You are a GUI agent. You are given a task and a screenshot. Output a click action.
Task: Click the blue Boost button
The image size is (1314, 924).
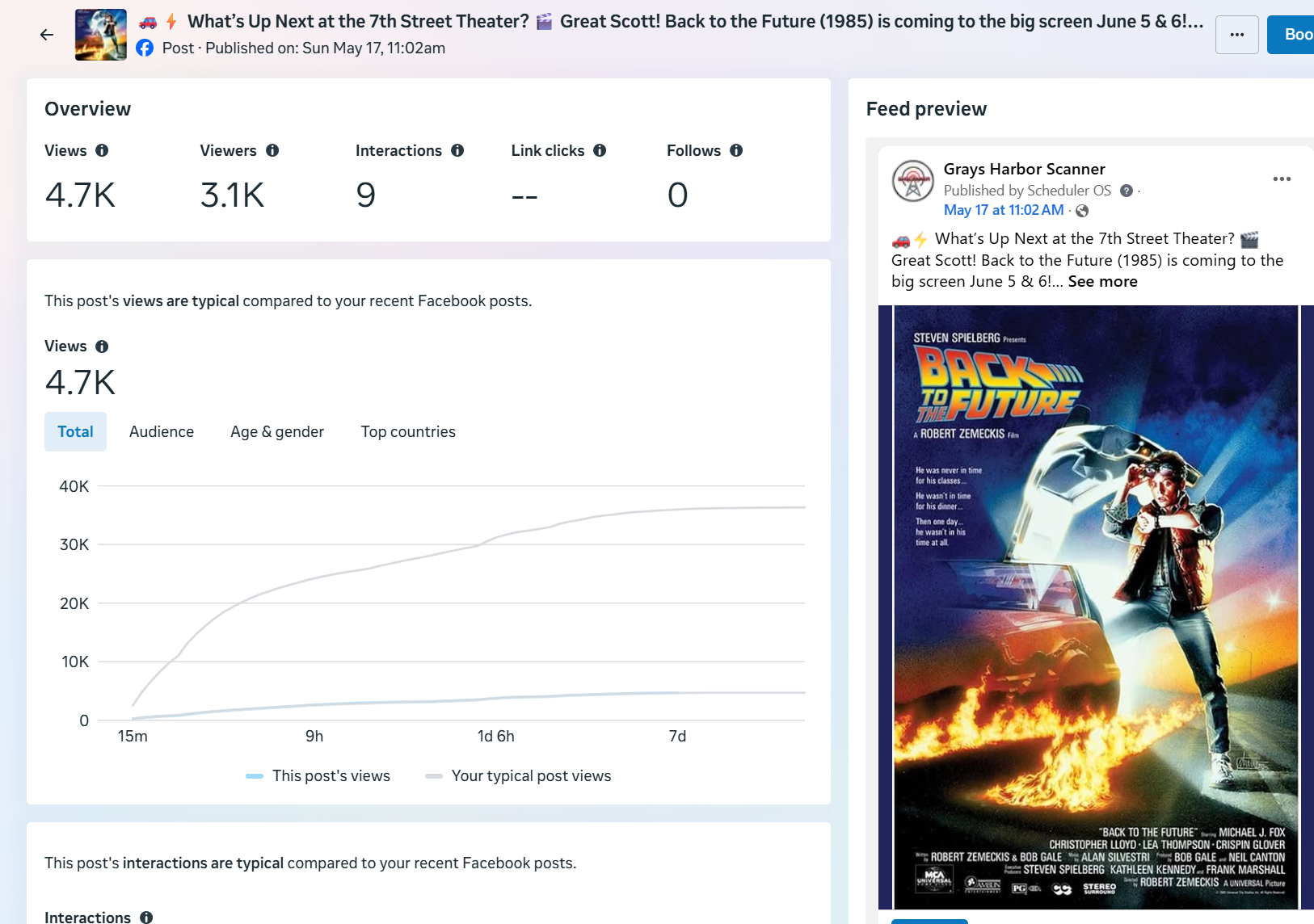[x=1291, y=35]
